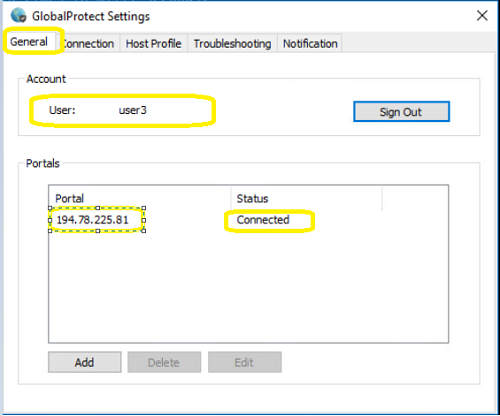Viewport: 500px width, 416px height.
Task: Switch to the General tab
Action: [x=29, y=42]
